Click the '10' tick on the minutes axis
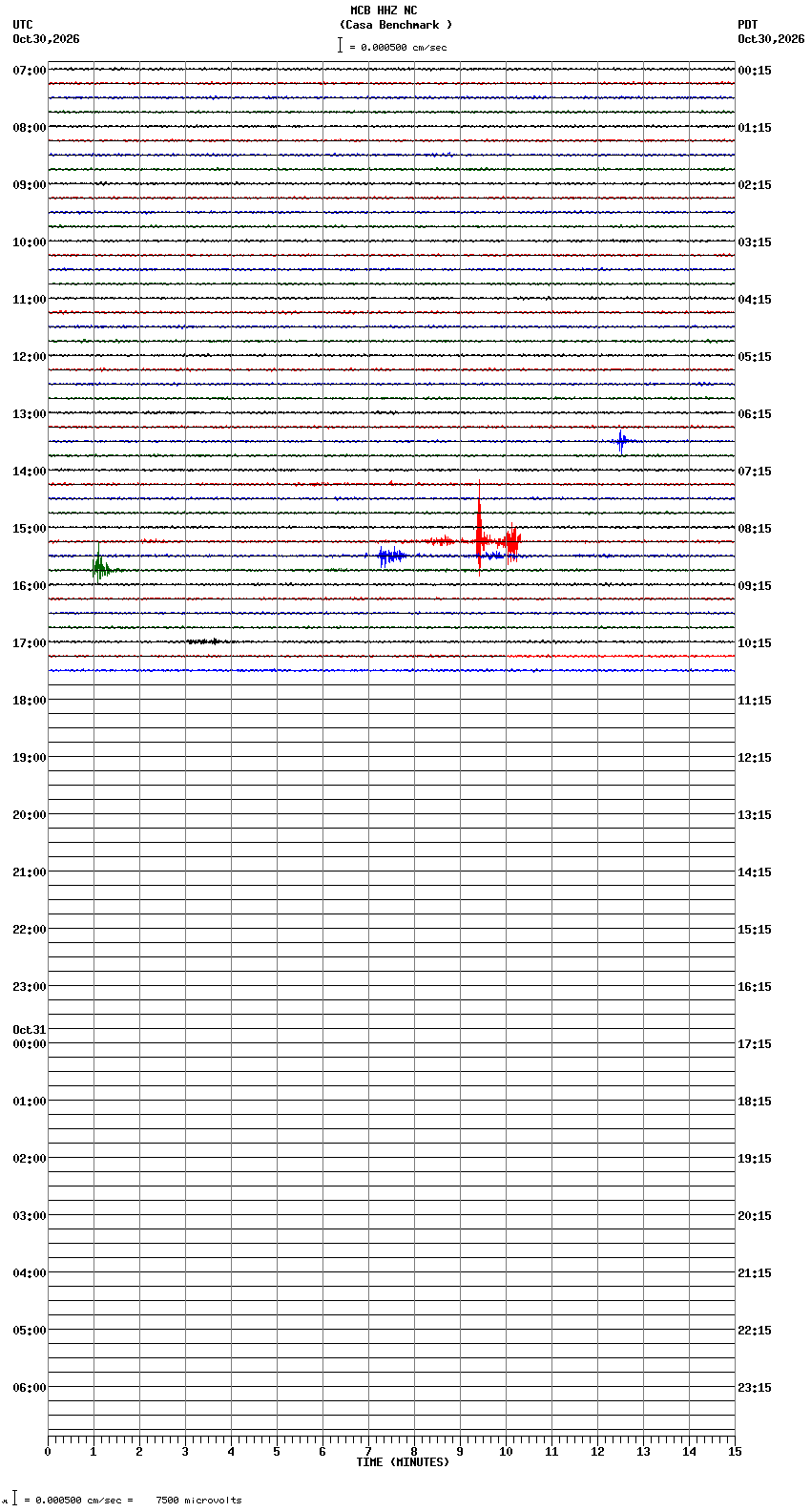811x1512 pixels. pyautogui.click(x=506, y=1452)
